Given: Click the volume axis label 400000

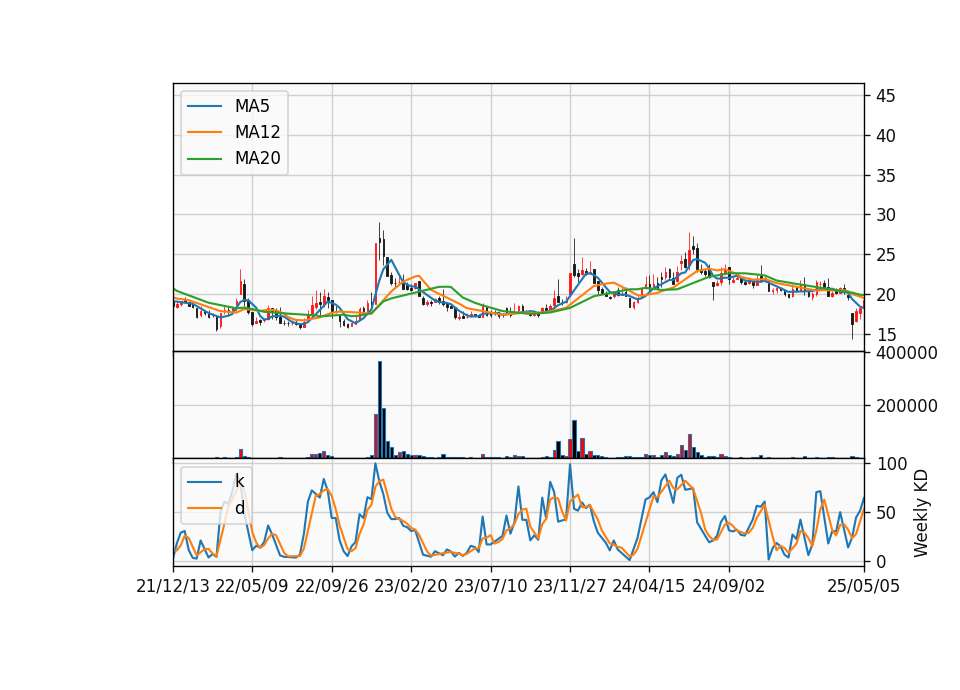Looking at the screenshot, I should point(907,353).
